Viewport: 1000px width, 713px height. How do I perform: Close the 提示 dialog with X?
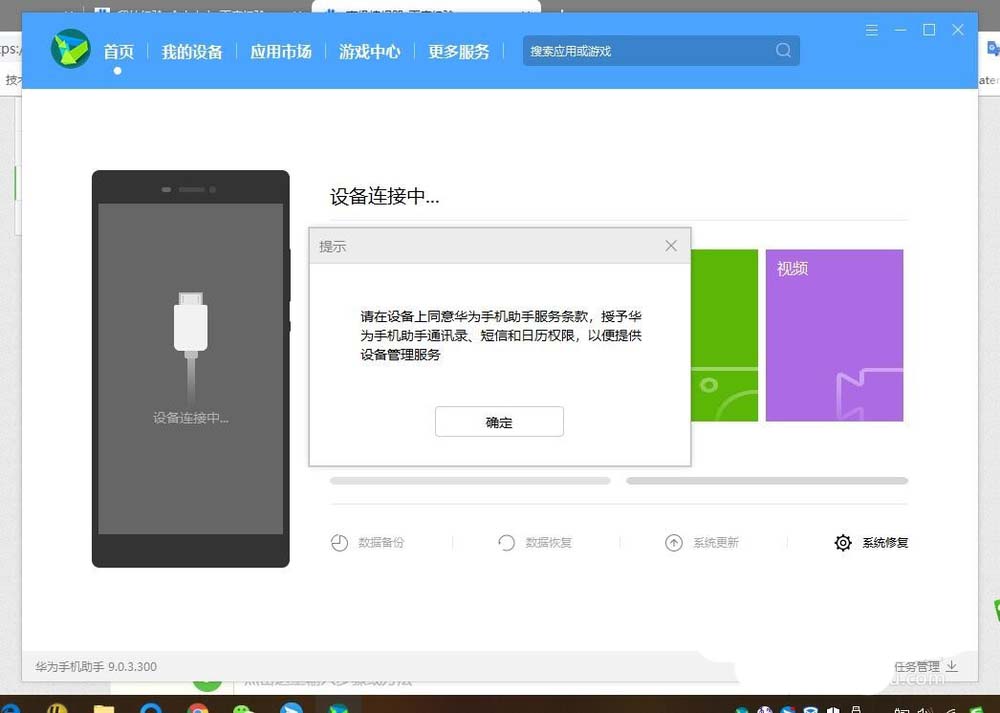671,246
